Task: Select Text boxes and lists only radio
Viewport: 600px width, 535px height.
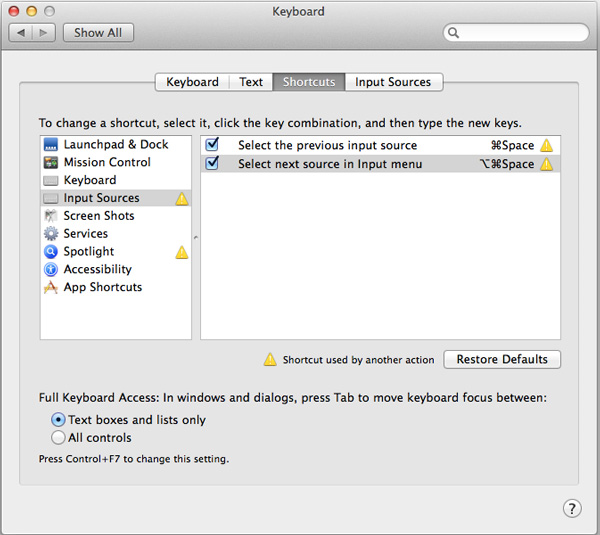Action: 58,420
